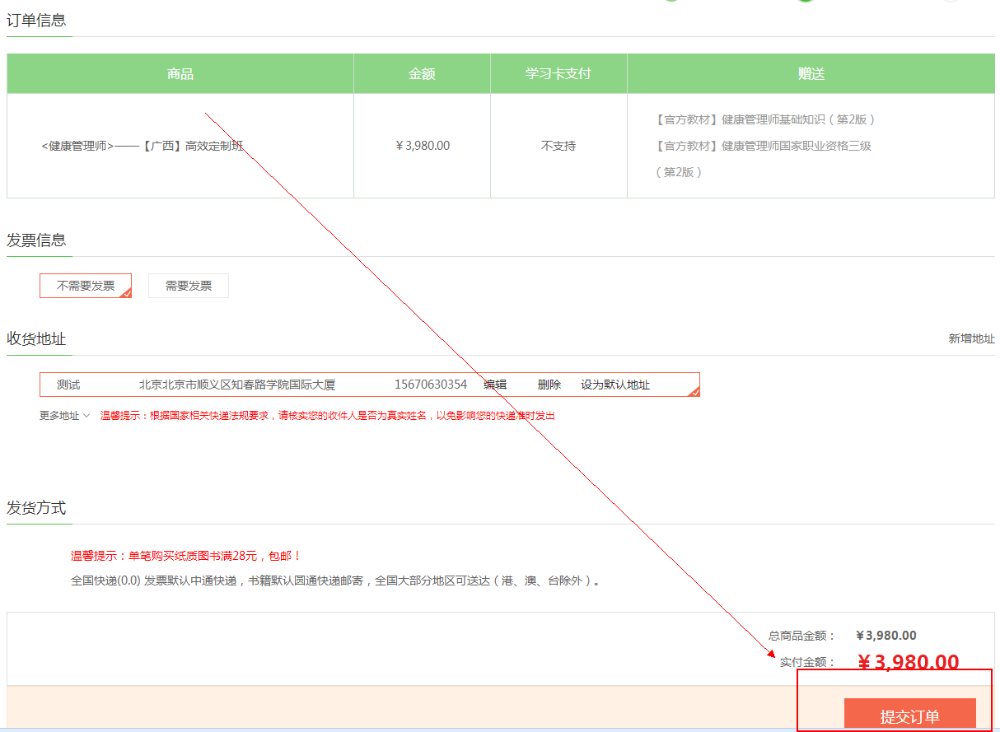Click the selected corner mark on address row
The width and height of the screenshot is (1000, 732).
click(694, 392)
